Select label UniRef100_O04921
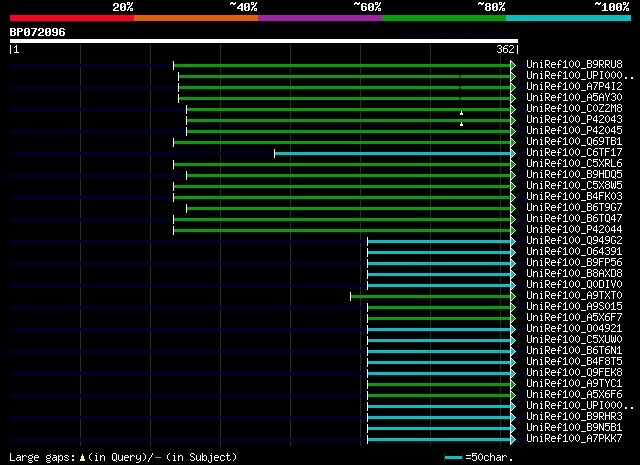Screen dimensions: 640x465 coord(574,329)
